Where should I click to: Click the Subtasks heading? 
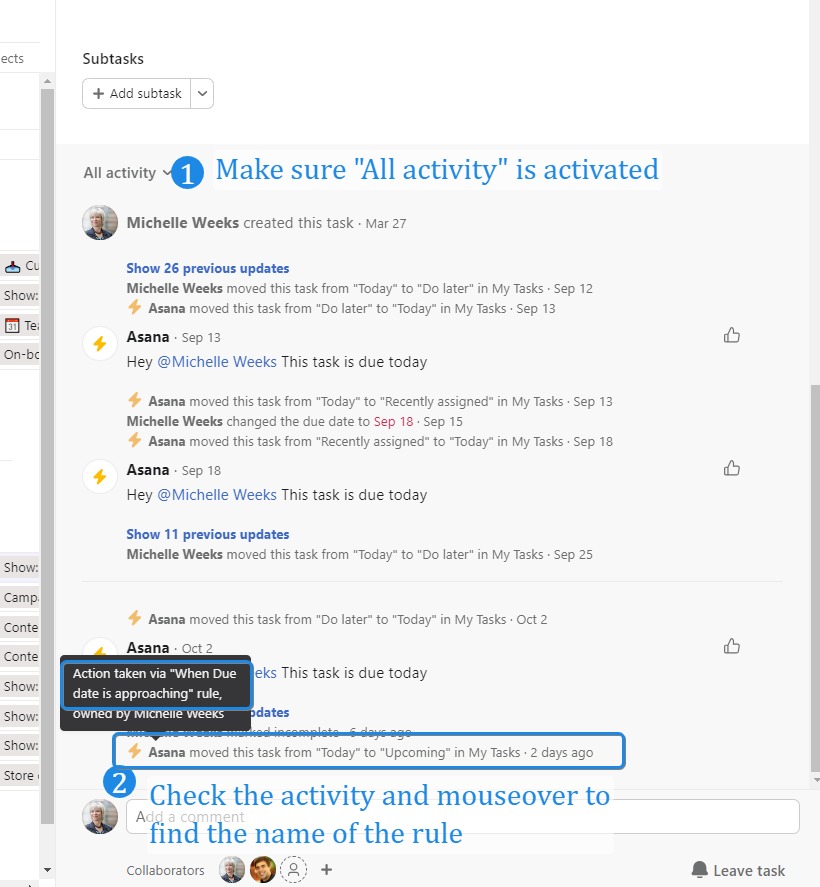pos(113,59)
